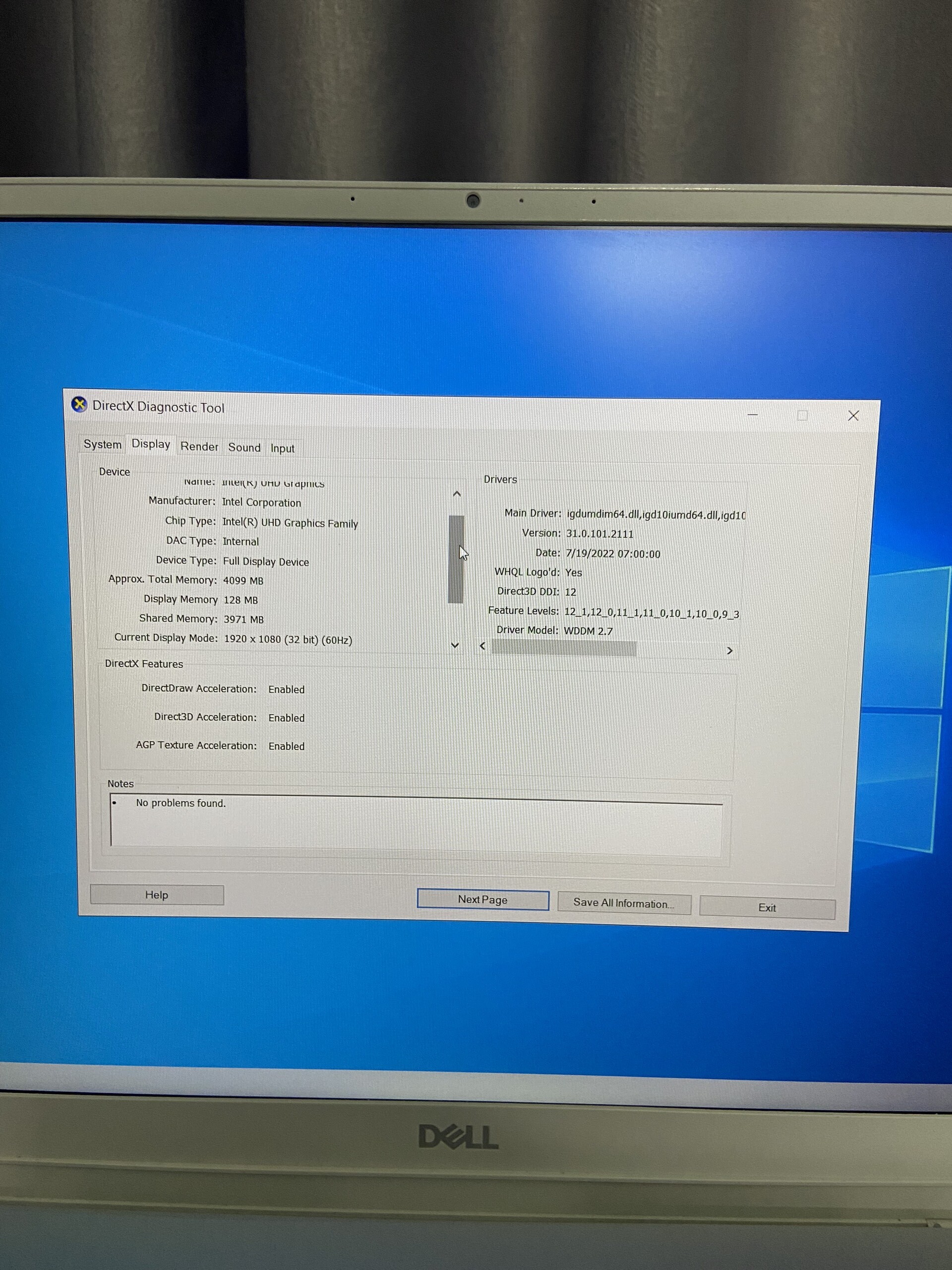
Task: Open the Render tab
Action: click(199, 446)
